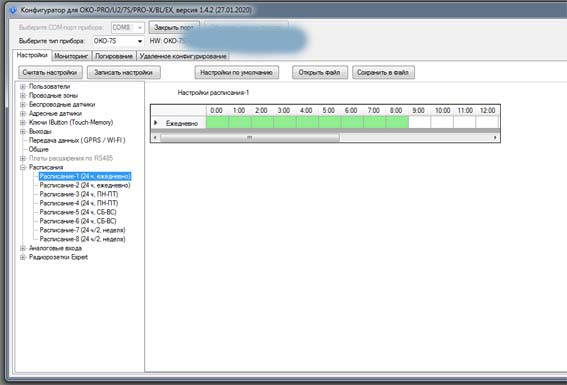Click the Радиорозетки Expert label
567x385 pixels.
click(x=58, y=257)
